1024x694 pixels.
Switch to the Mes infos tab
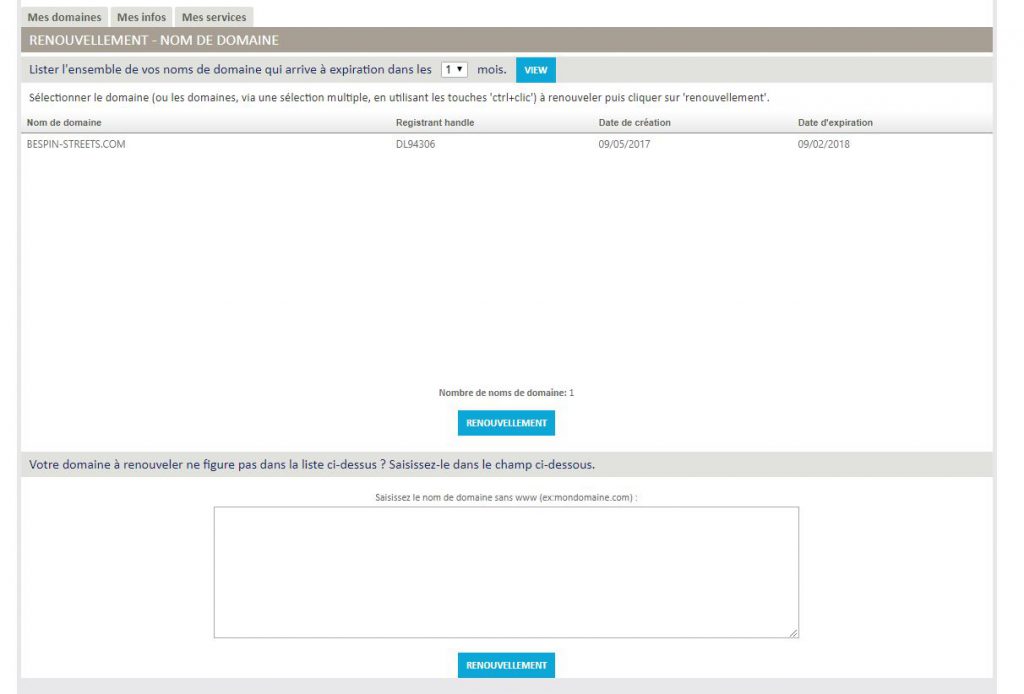141,17
